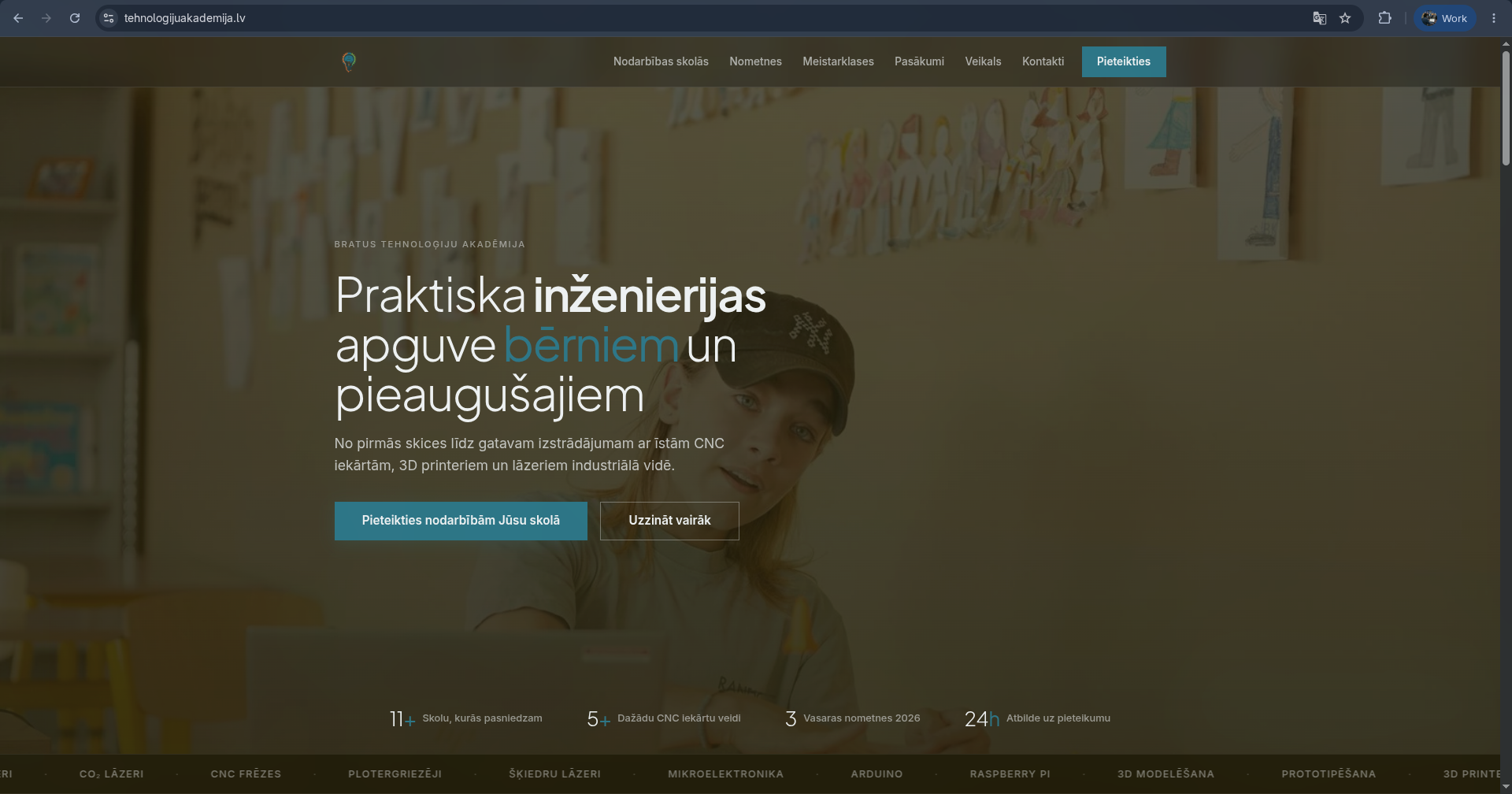The width and height of the screenshot is (1512, 794).
Task: Click the 'Atbilde uz pieteikumu' stat text
Action: (1058, 718)
